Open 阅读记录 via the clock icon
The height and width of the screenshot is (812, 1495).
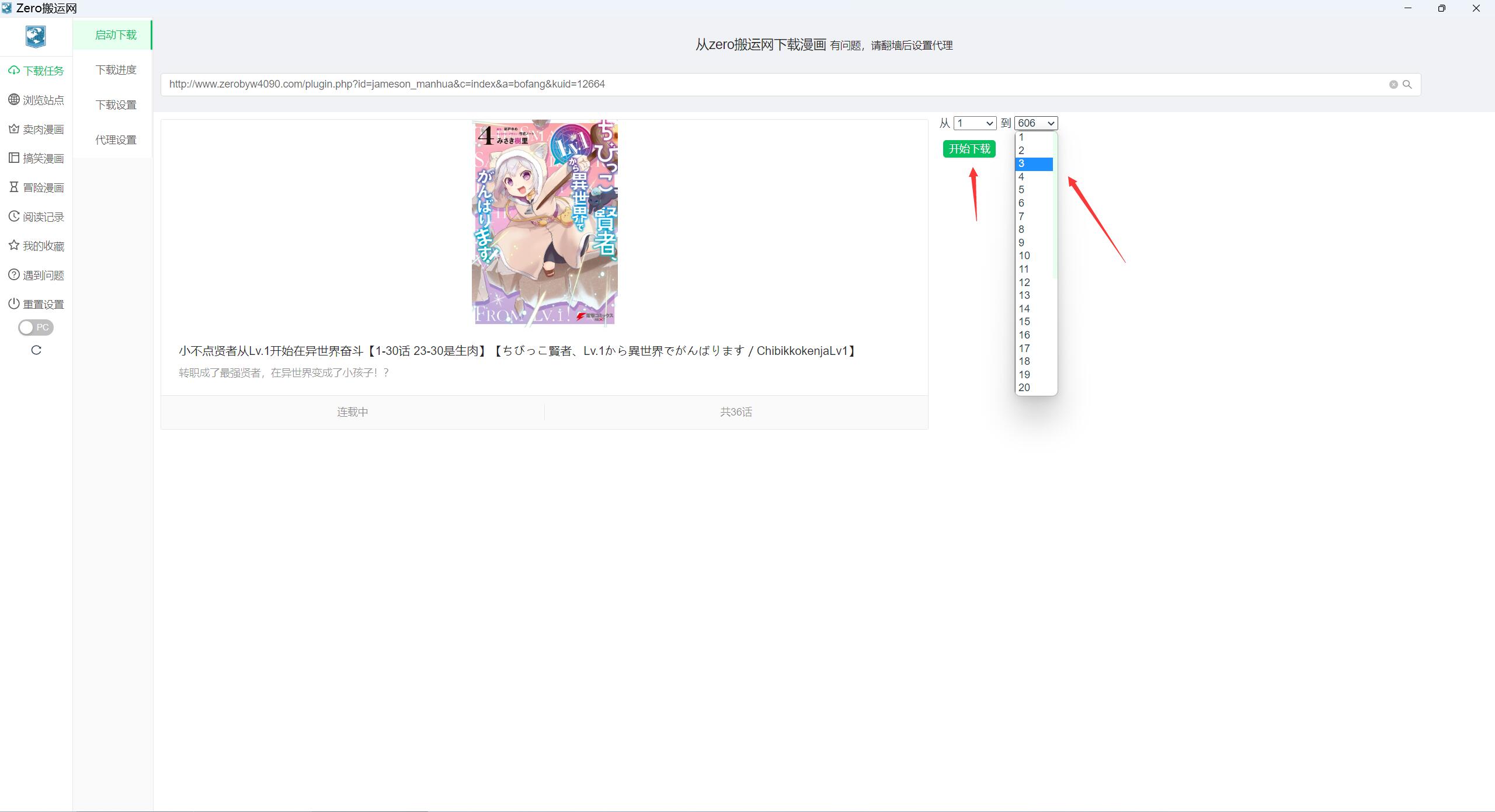(14, 217)
